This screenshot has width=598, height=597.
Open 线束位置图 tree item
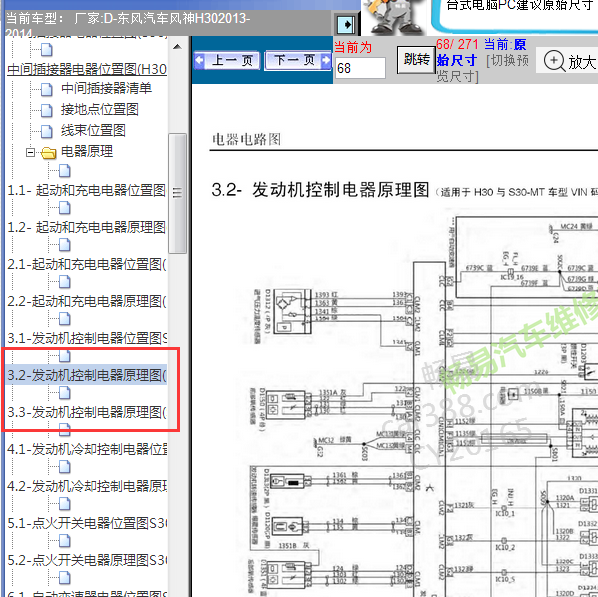93,130
